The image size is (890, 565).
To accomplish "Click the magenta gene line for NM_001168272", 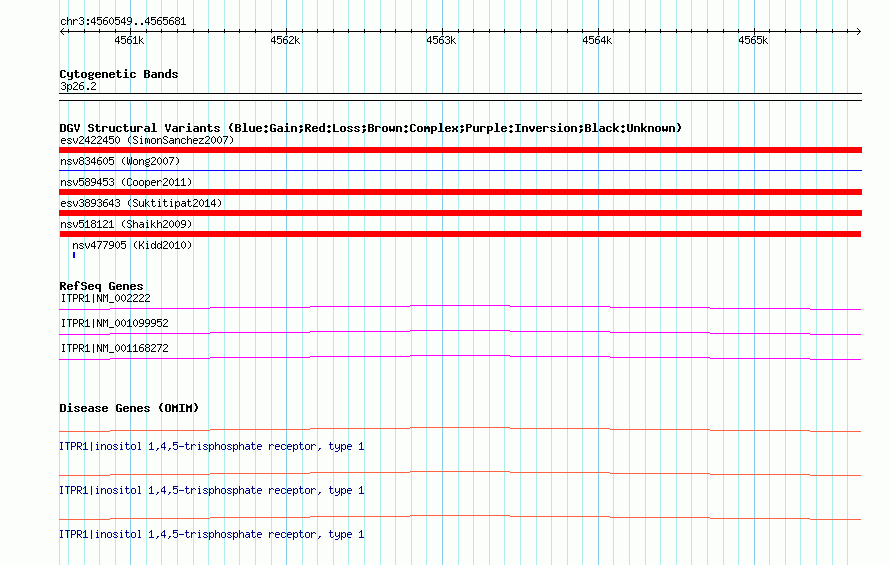I will (x=460, y=357).
